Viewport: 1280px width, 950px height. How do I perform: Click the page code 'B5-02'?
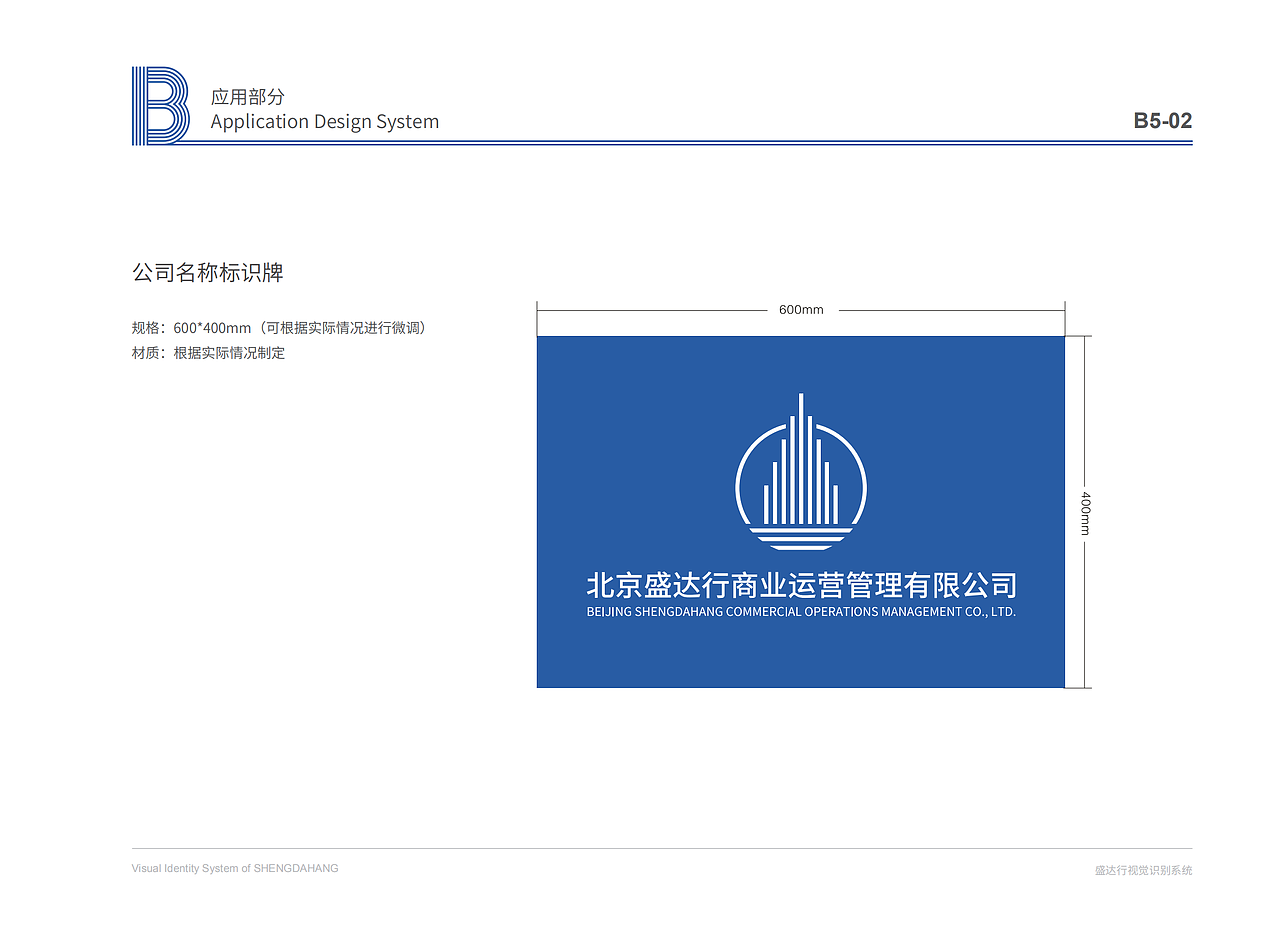pyautogui.click(x=1163, y=121)
